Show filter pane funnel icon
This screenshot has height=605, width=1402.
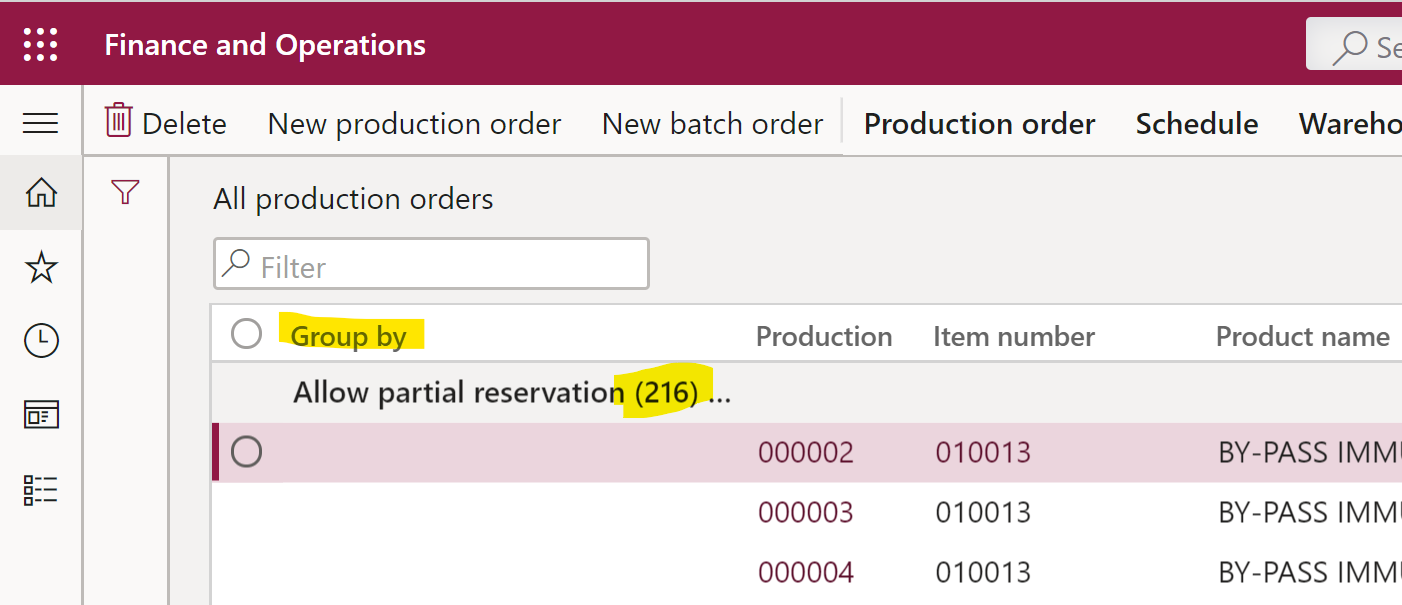(125, 192)
